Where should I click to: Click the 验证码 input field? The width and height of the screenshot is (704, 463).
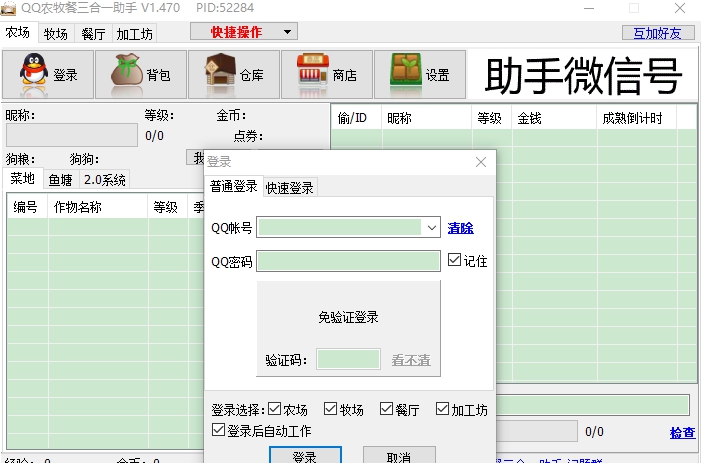coord(348,359)
